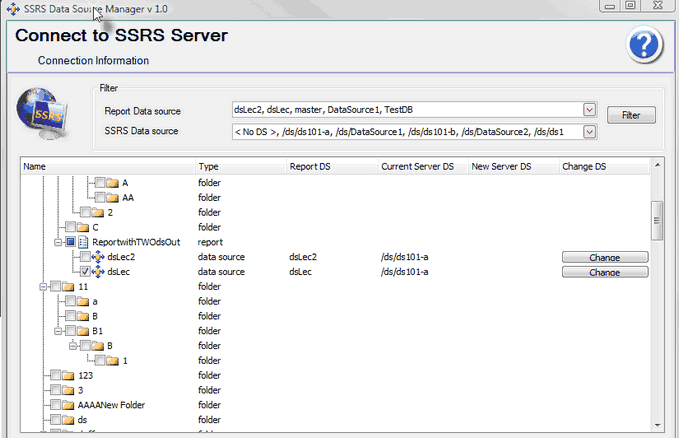Click the vertical scrollbar thumb
Viewport: 679px width, 438px height.
point(657,221)
